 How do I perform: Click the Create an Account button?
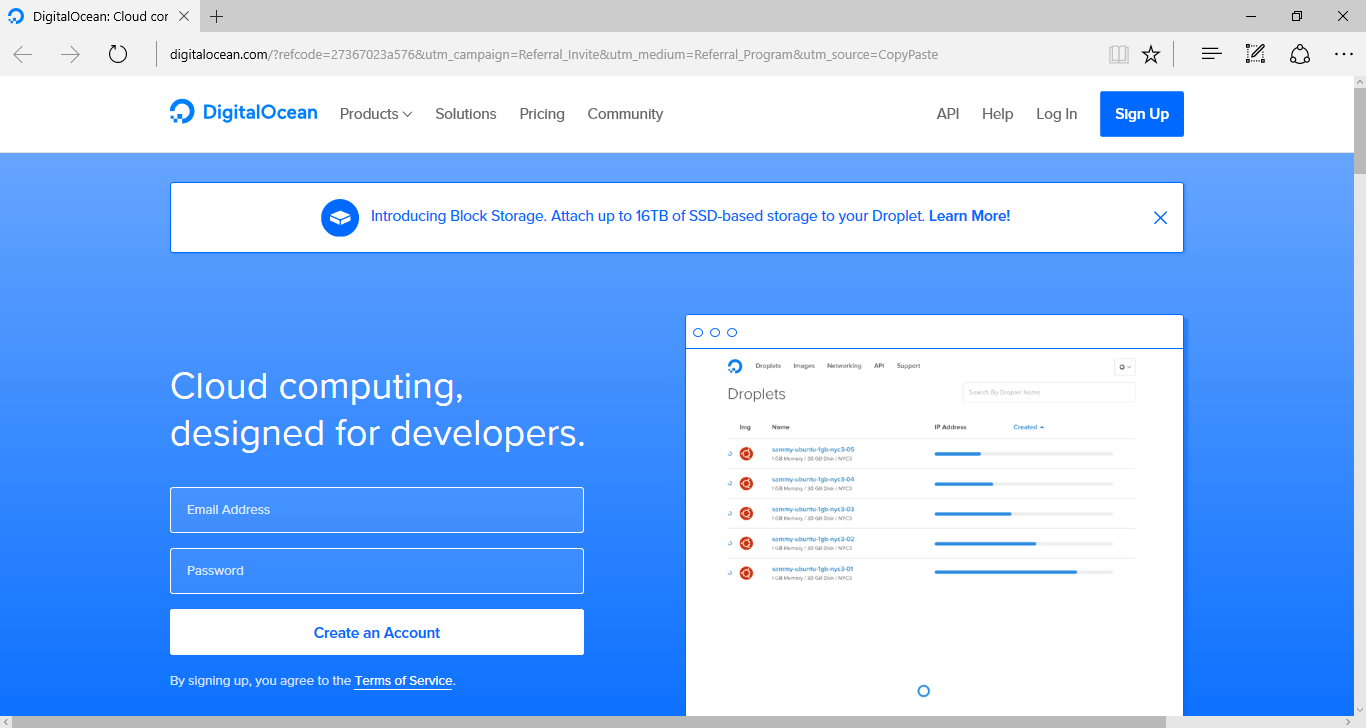pos(377,632)
